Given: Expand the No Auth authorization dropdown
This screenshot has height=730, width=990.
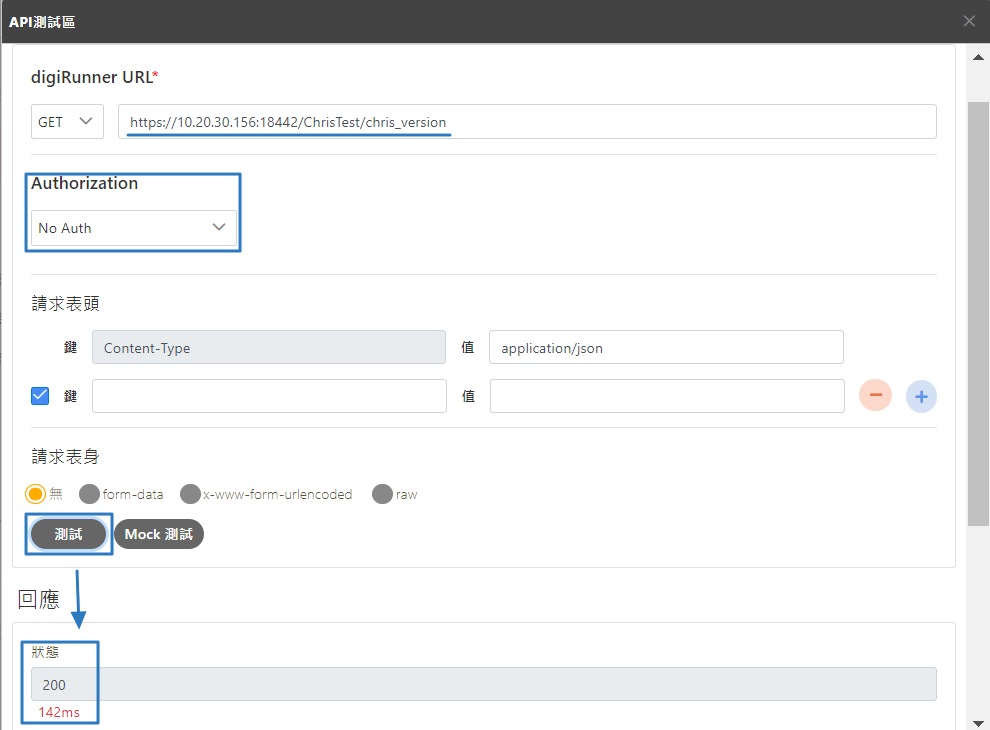Looking at the screenshot, I should click(133, 228).
